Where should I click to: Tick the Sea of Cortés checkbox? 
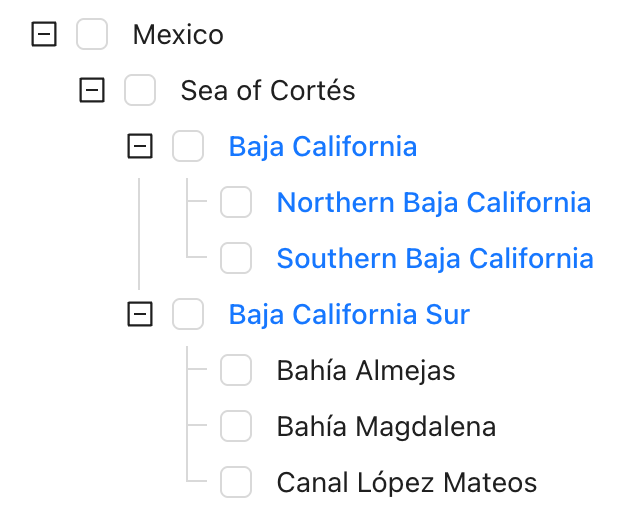140,91
